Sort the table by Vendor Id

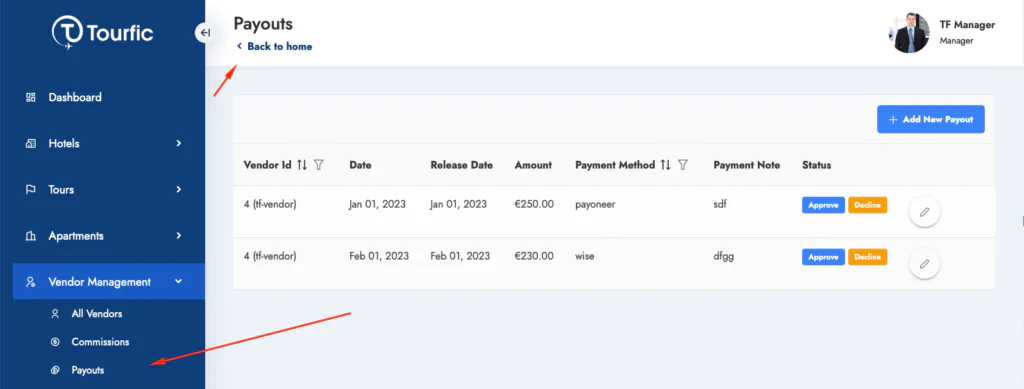click(302, 165)
